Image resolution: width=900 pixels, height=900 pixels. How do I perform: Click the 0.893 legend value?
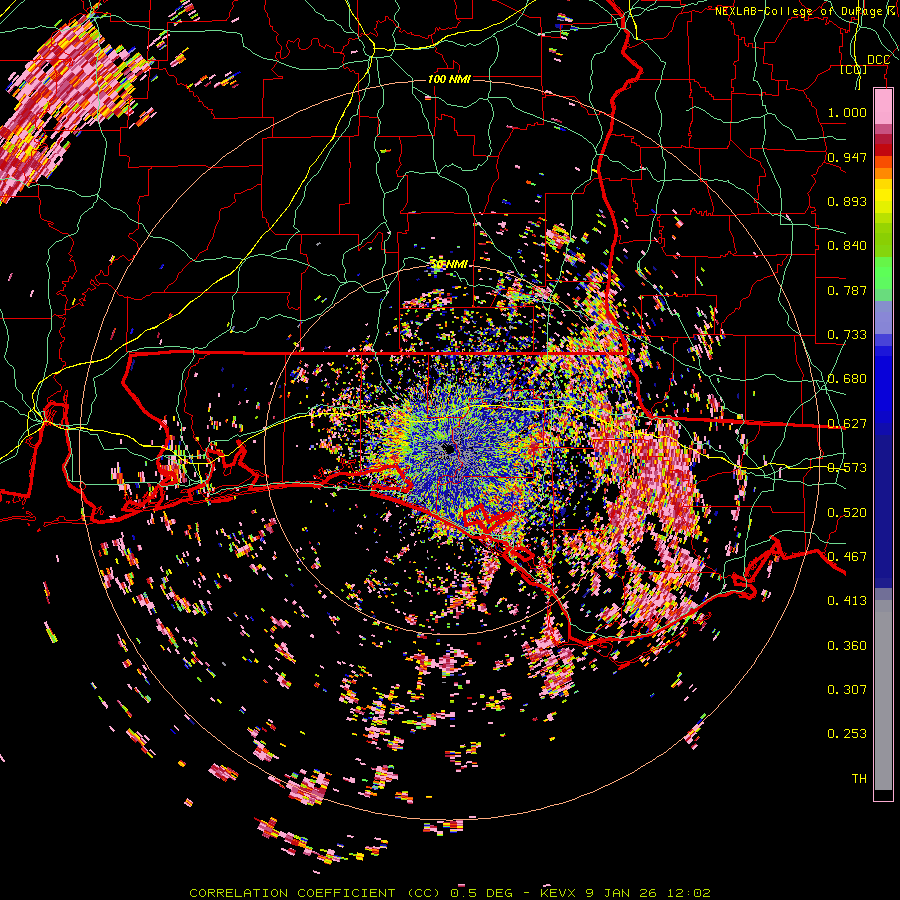coord(847,201)
